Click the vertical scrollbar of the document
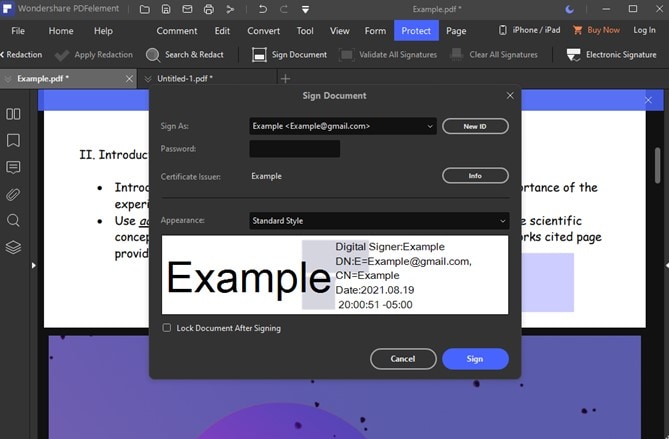Image resolution: width=669 pixels, height=439 pixels. click(x=657, y=166)
